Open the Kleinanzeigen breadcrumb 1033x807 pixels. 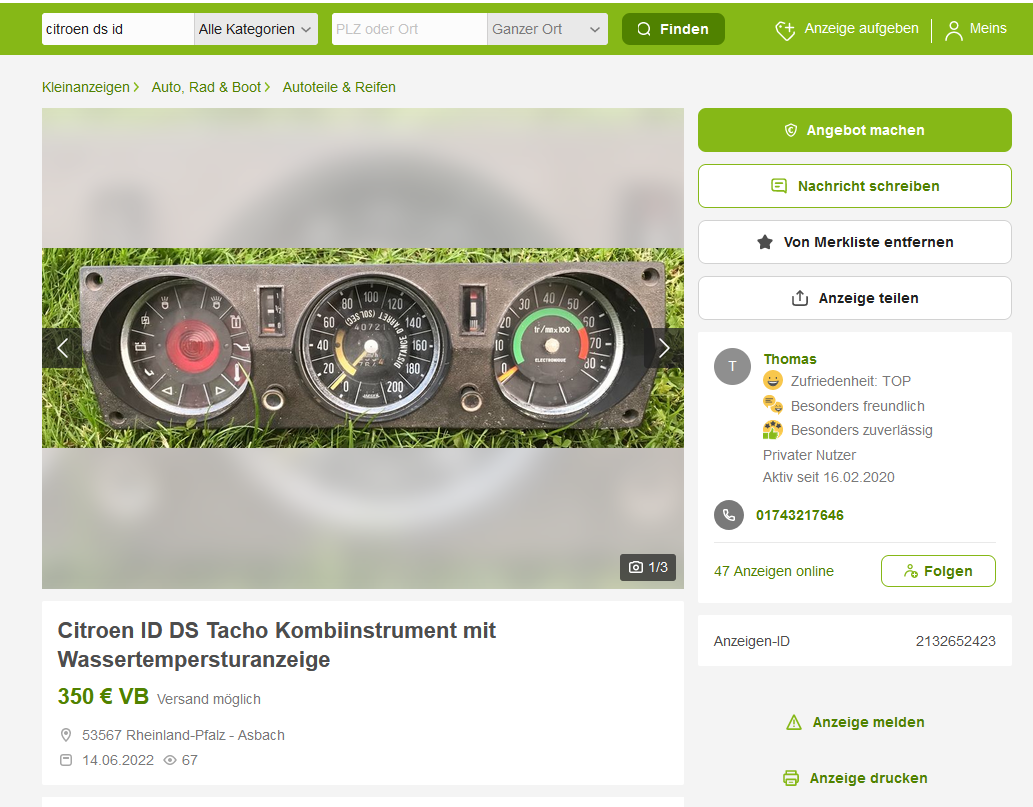coord(86,87)
